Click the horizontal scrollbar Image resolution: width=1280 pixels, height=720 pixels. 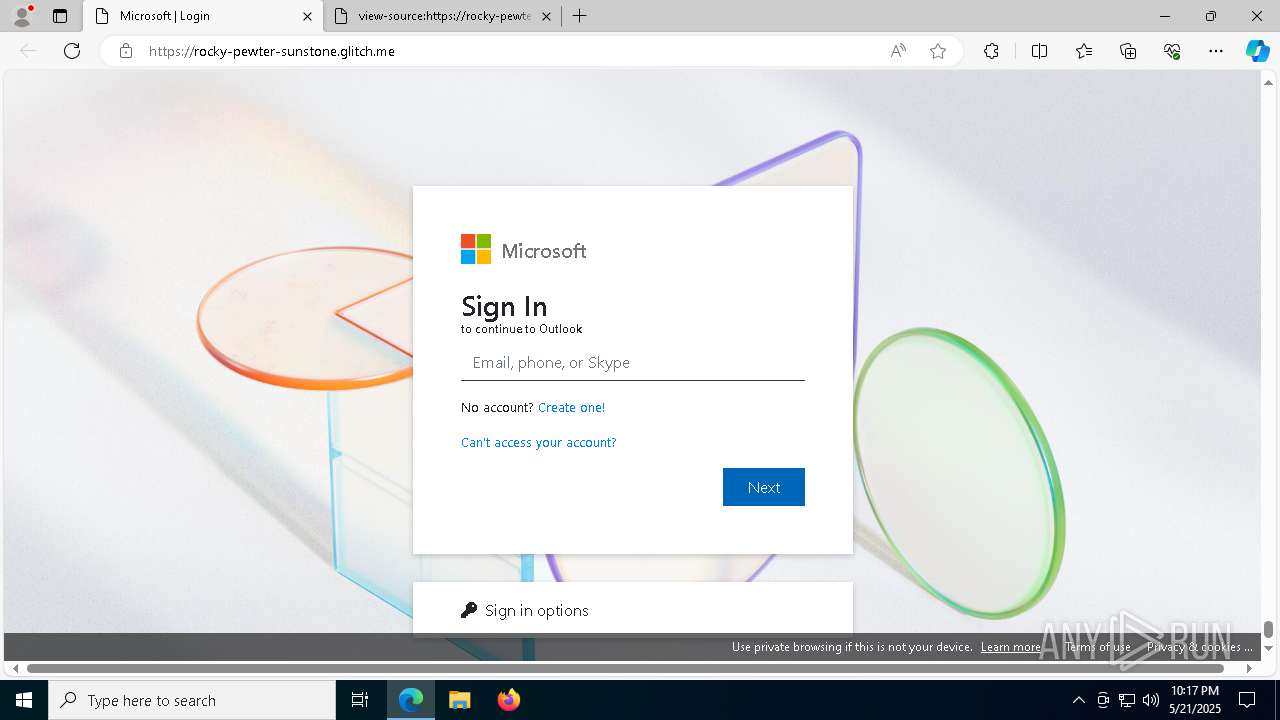point(625,668)
